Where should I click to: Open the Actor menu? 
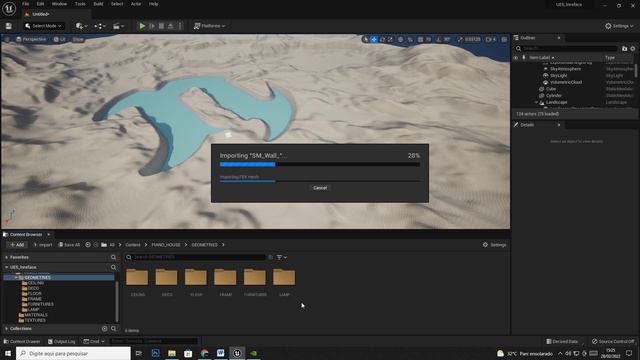136,4
